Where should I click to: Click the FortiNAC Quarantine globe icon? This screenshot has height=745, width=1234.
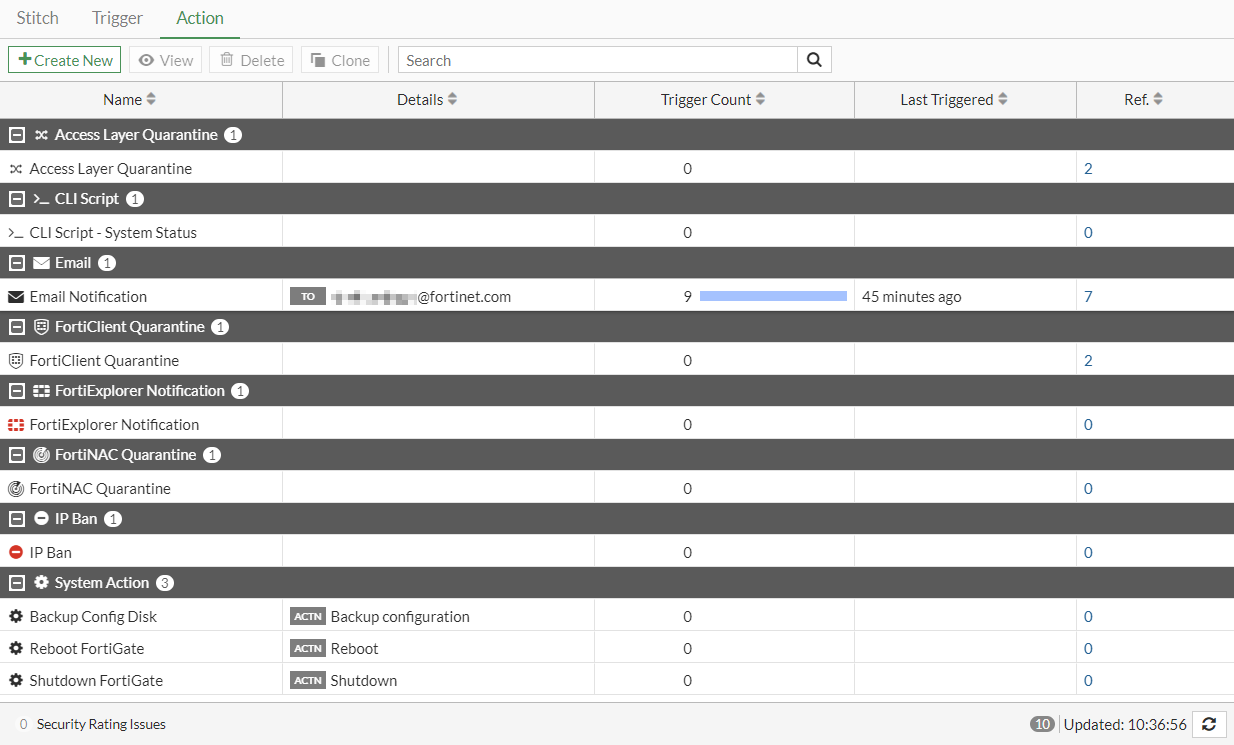coord(17,488)
